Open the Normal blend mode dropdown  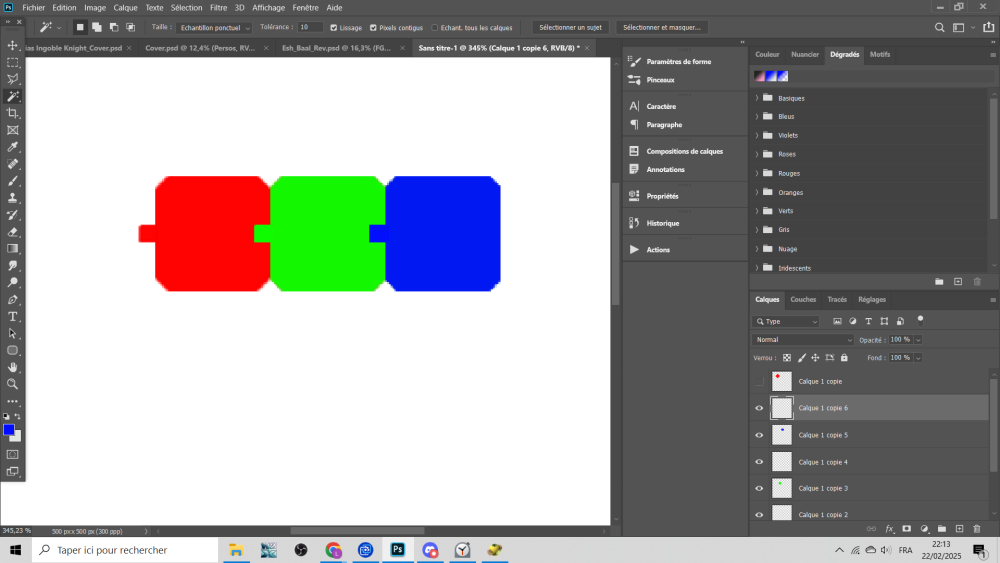click(x=803, y=340)
